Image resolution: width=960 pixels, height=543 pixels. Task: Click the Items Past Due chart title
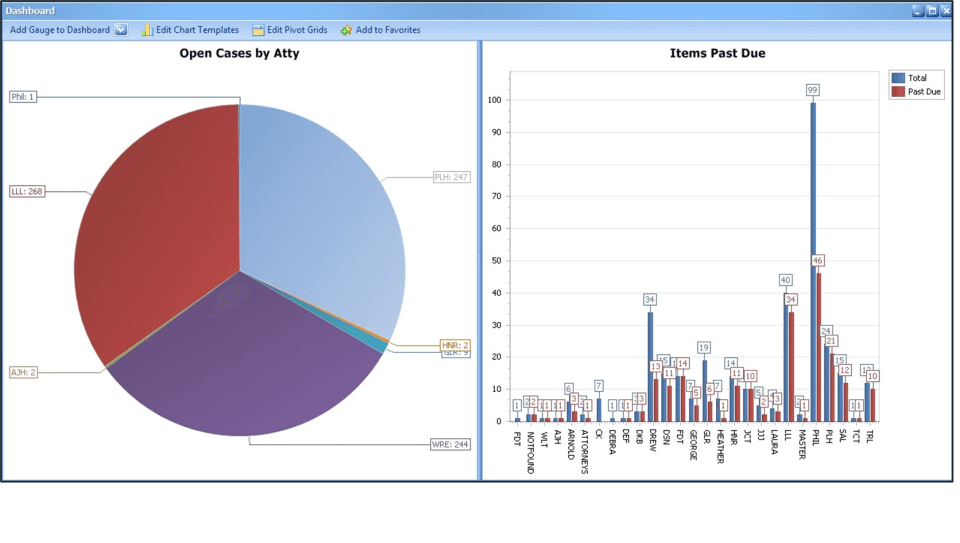[x=717, y=53]
